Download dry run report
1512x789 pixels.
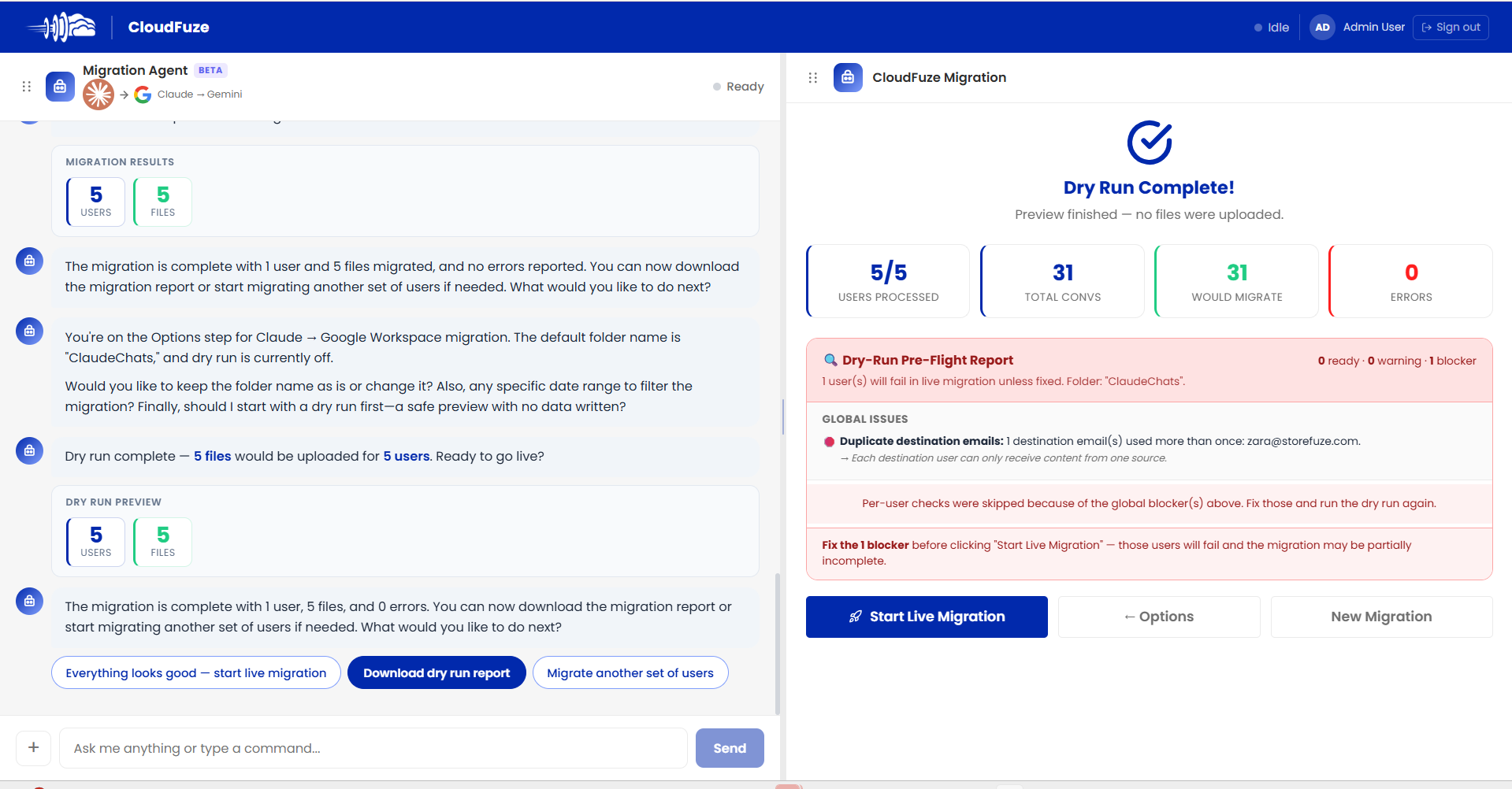point(437,672)
